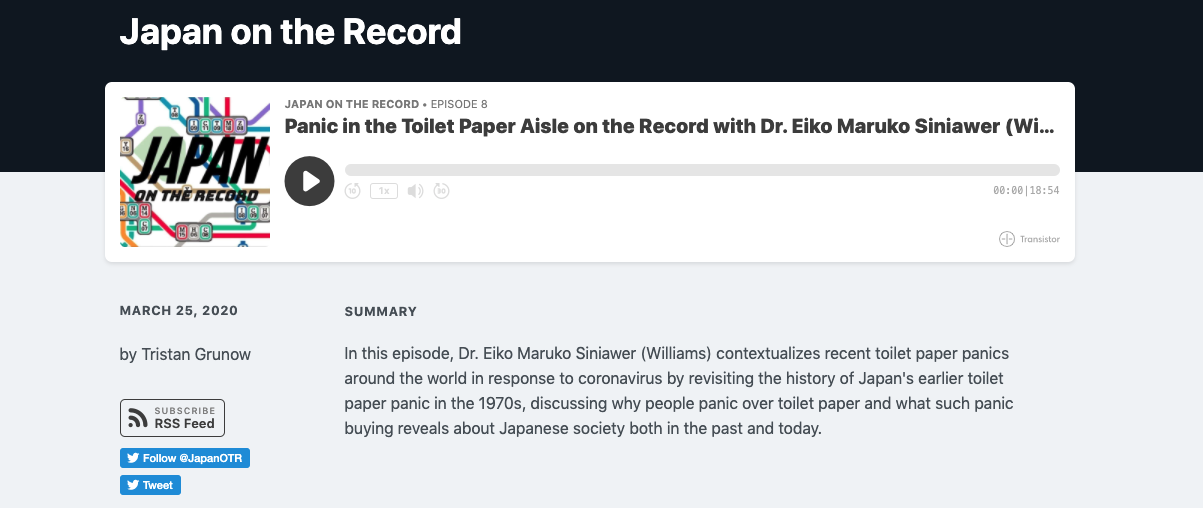Click the March 25, 2020 date
The width and height of the screenshot is (1203, 508).
tap(179, 311)
